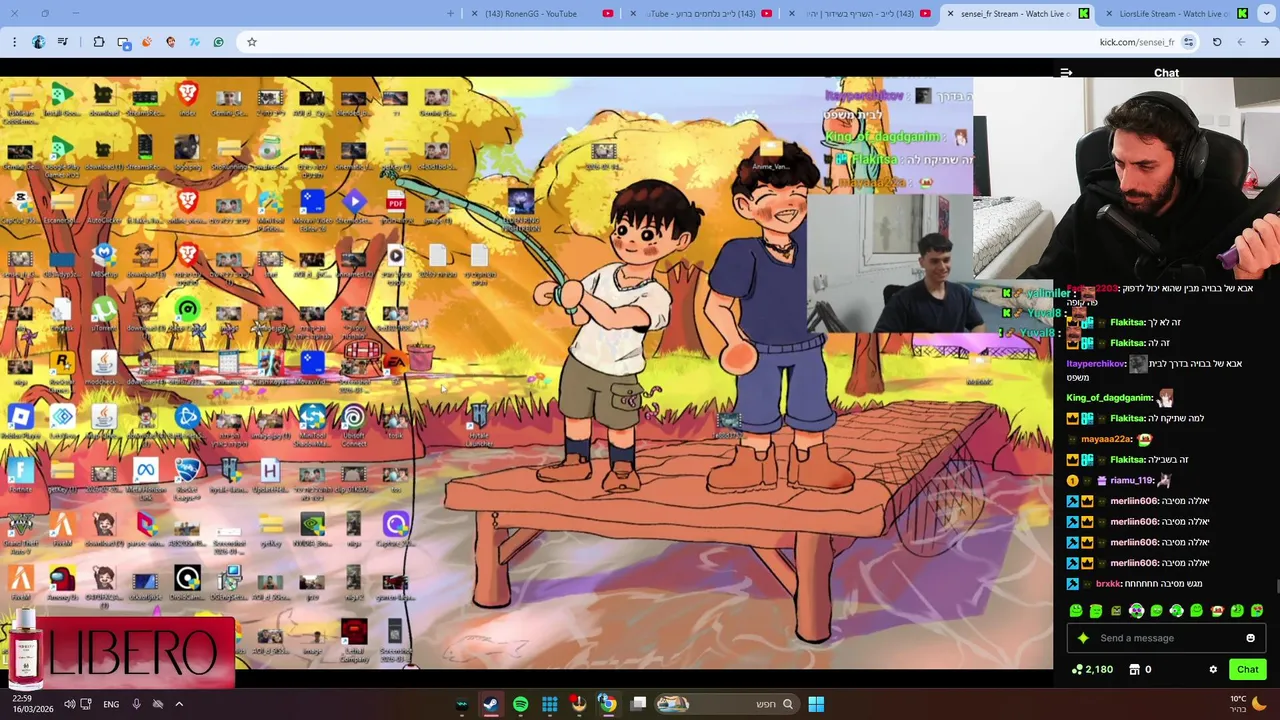Open the browser three-dot menu
This screenshot has width=1280, height=720.
(x=14, y=42)
